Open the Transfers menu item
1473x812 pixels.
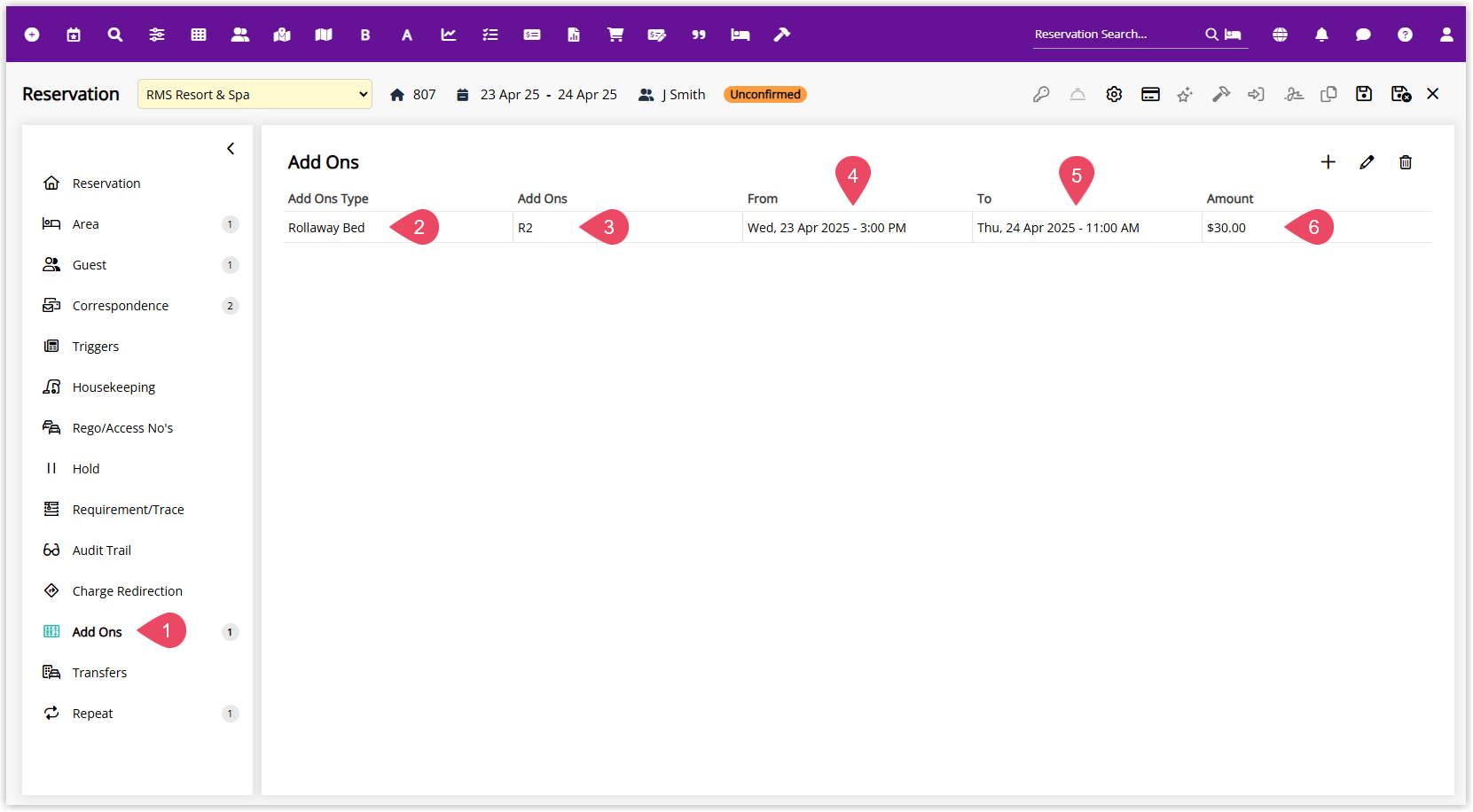pyautogui.click(x=139, y=673)
